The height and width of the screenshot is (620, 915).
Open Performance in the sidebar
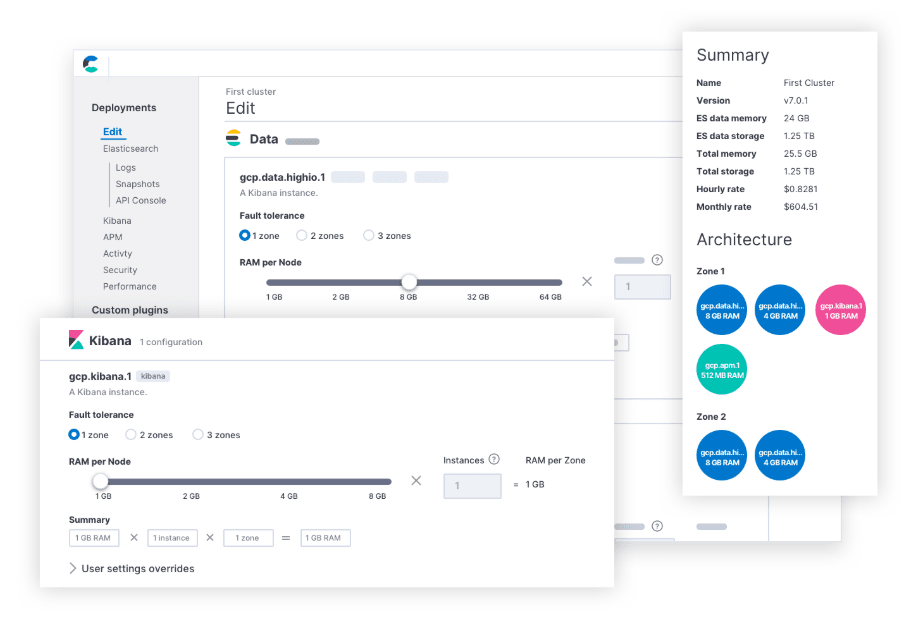pos(130,286)
